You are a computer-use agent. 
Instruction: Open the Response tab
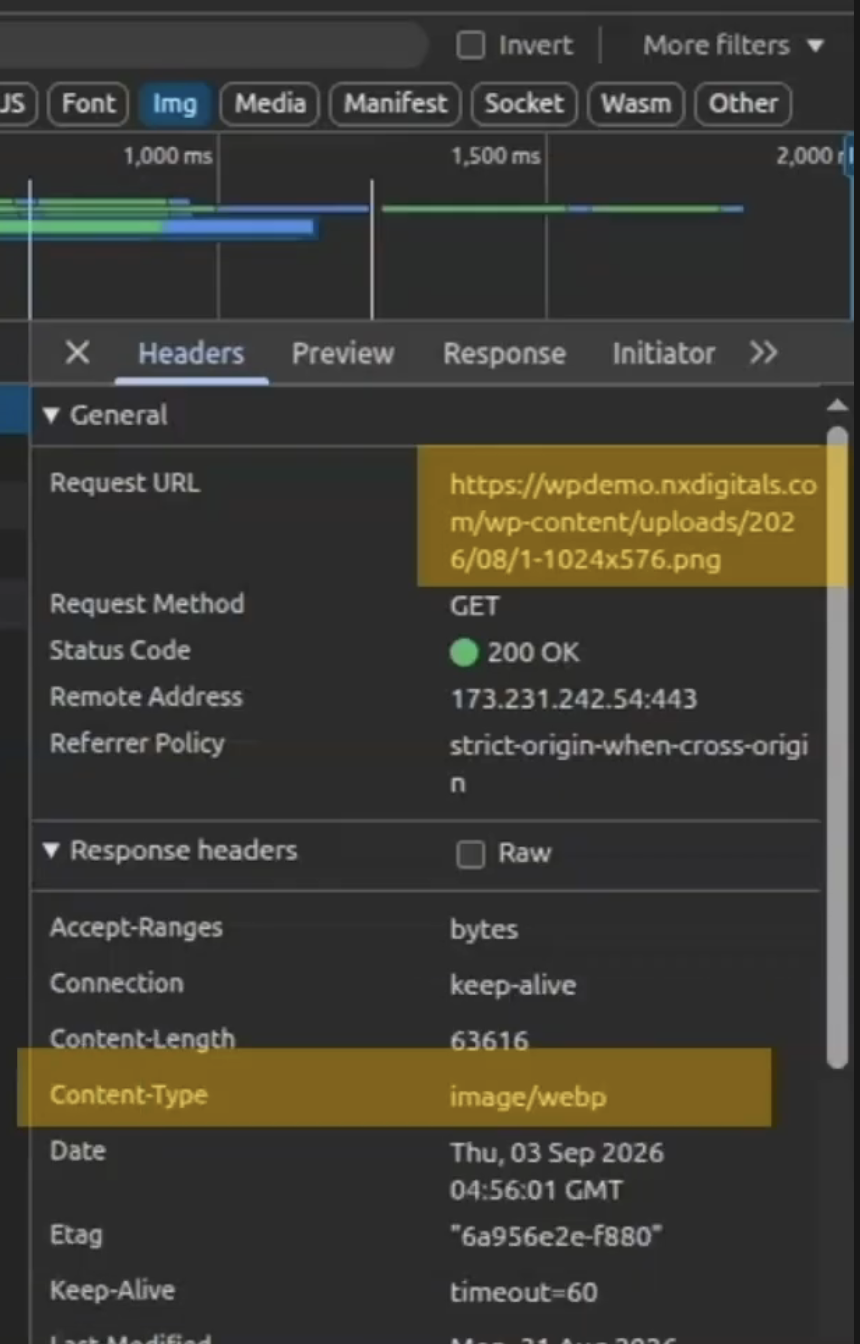pos(504,353)
